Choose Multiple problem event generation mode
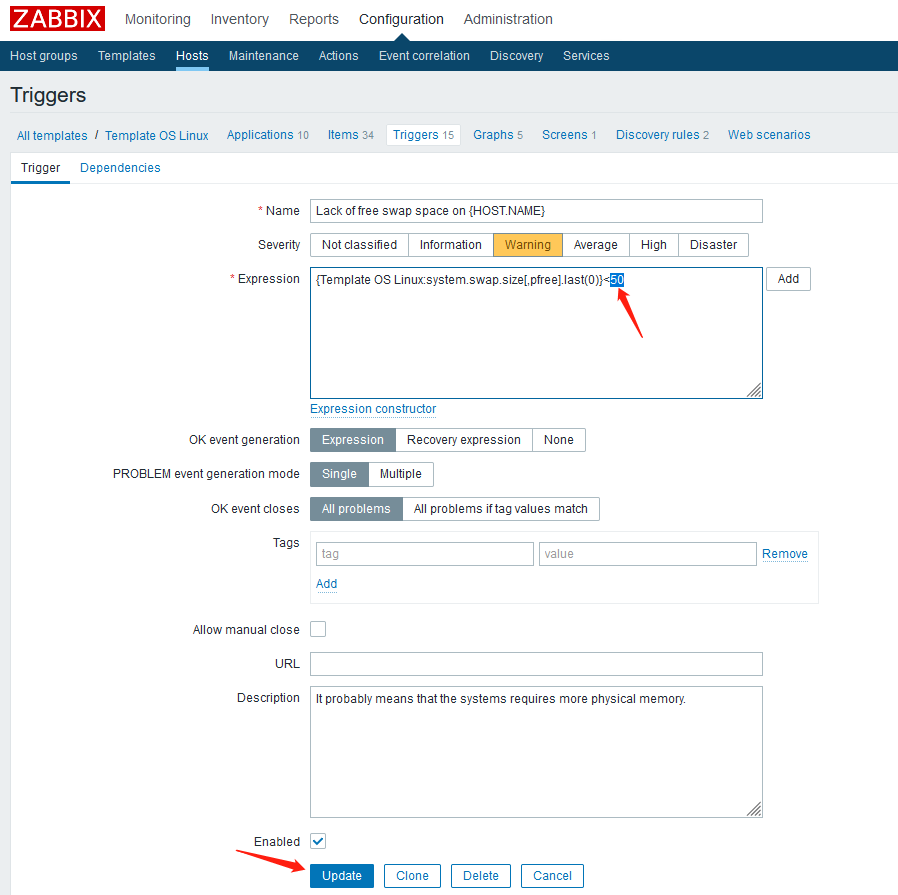The image size is (898, 895). (400, 474)
